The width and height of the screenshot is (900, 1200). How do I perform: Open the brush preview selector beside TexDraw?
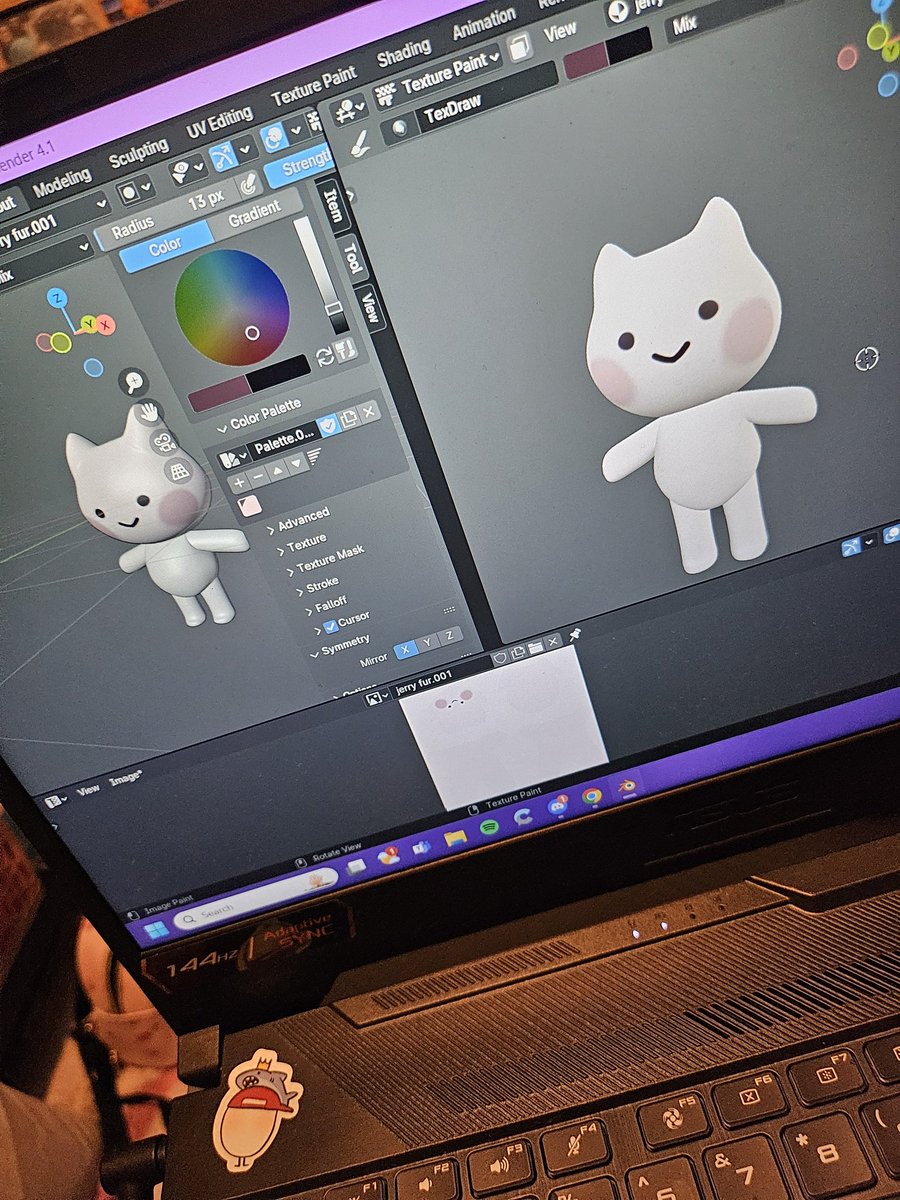398,128
